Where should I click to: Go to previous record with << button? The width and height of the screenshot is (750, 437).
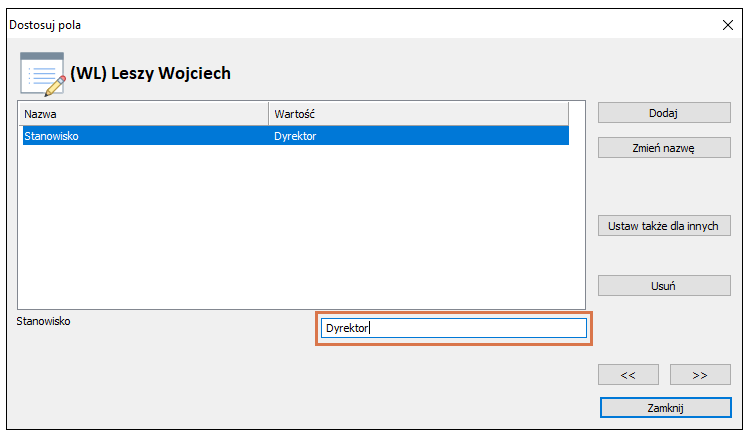628,375
